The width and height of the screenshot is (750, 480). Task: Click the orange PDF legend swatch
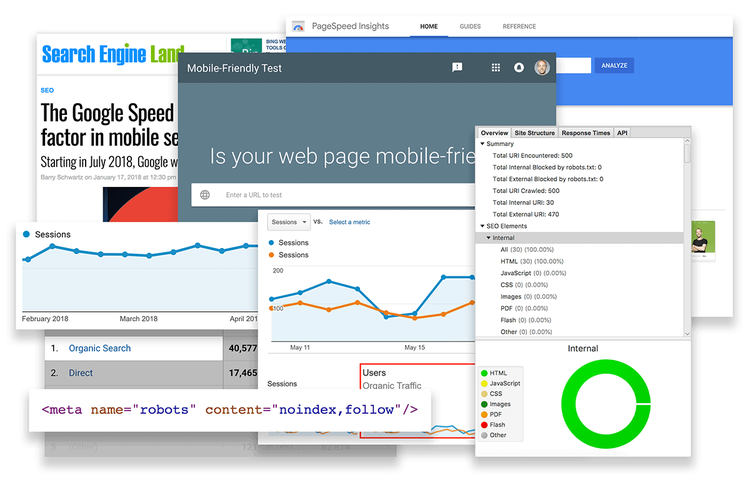pyautogui.click(x=484, y=415)
